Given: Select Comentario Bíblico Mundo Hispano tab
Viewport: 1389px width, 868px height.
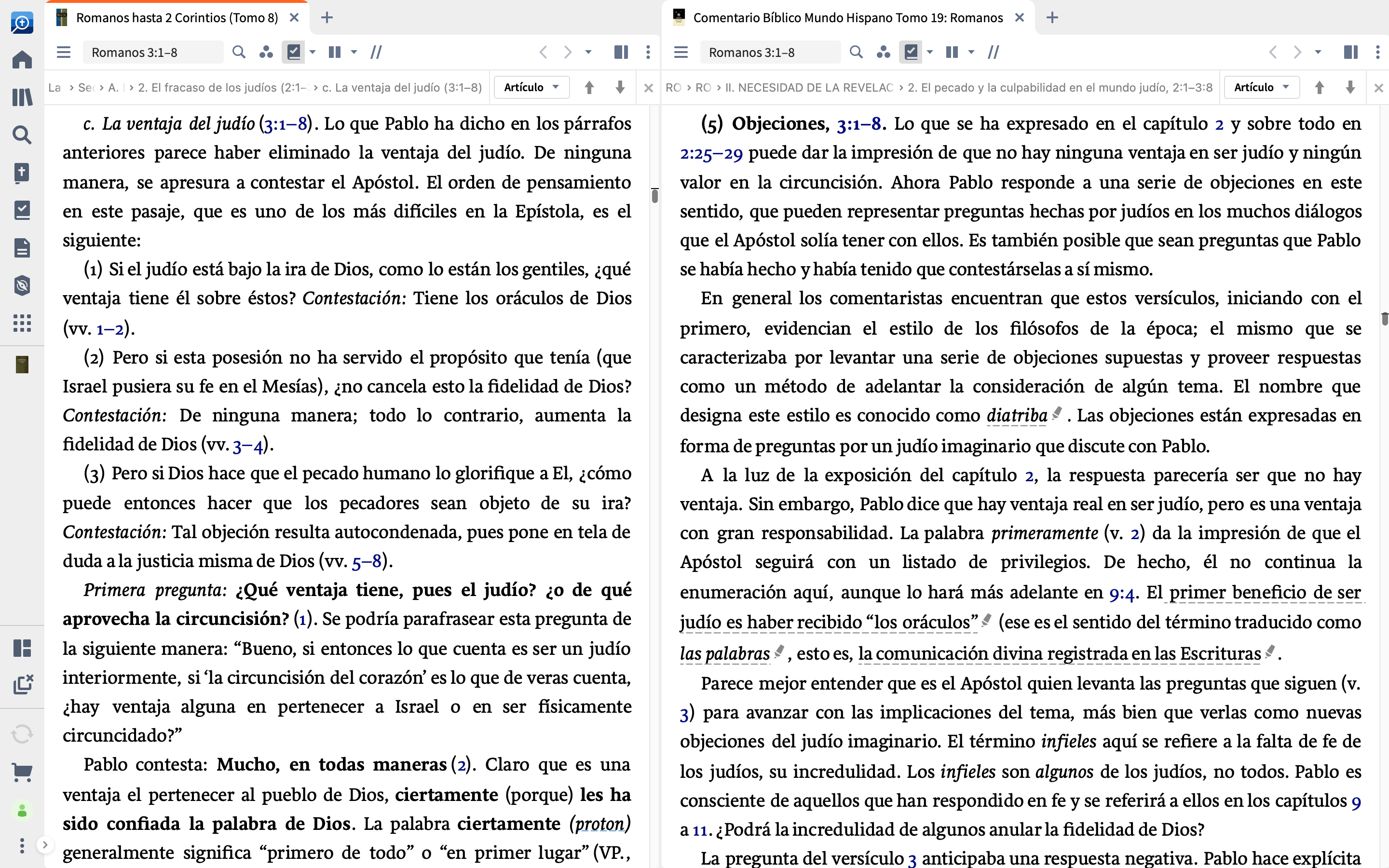Looking at the screenshot, I should (848, 18).
